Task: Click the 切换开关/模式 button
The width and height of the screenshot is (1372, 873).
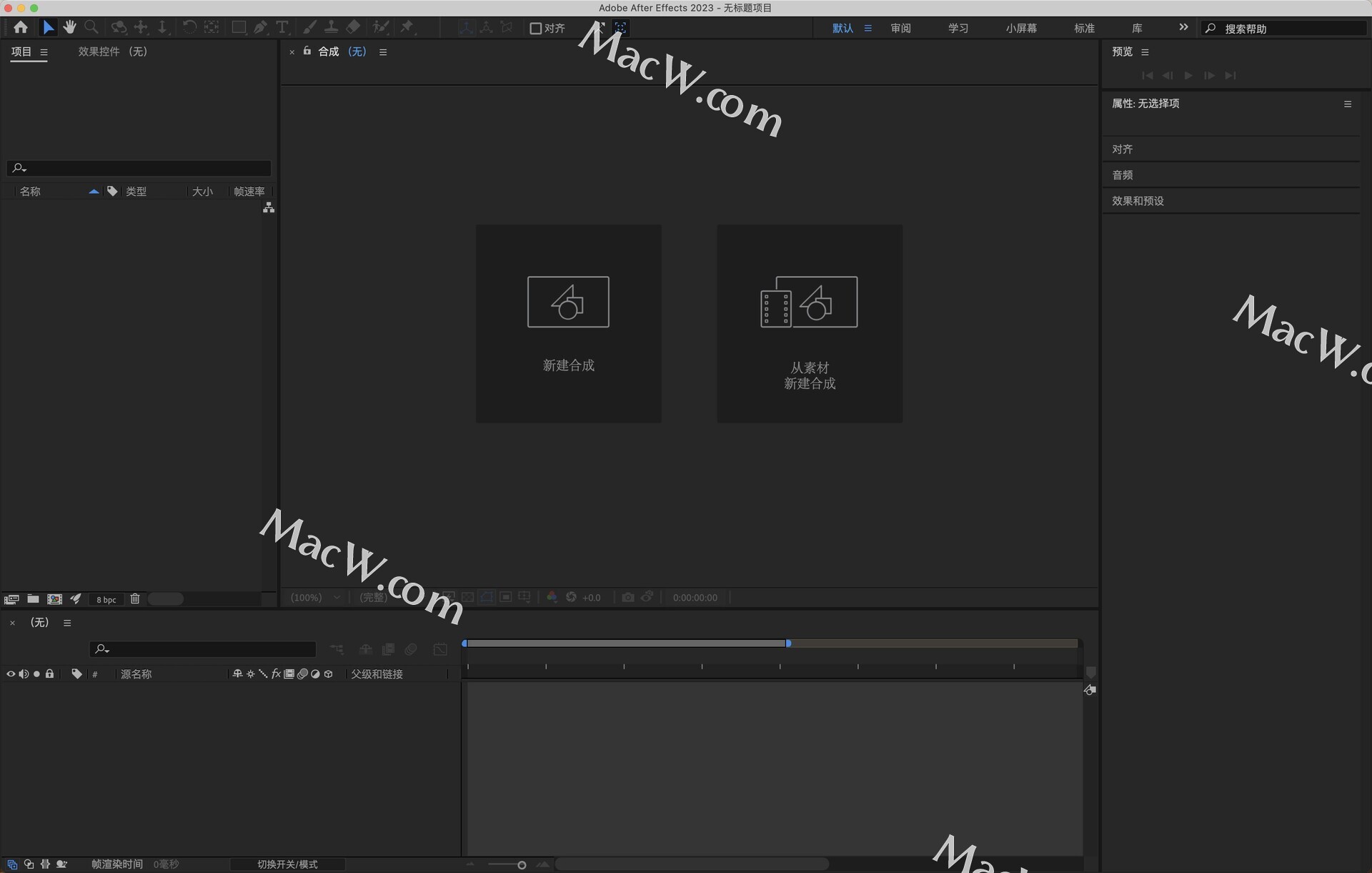Action: [287, 864]
